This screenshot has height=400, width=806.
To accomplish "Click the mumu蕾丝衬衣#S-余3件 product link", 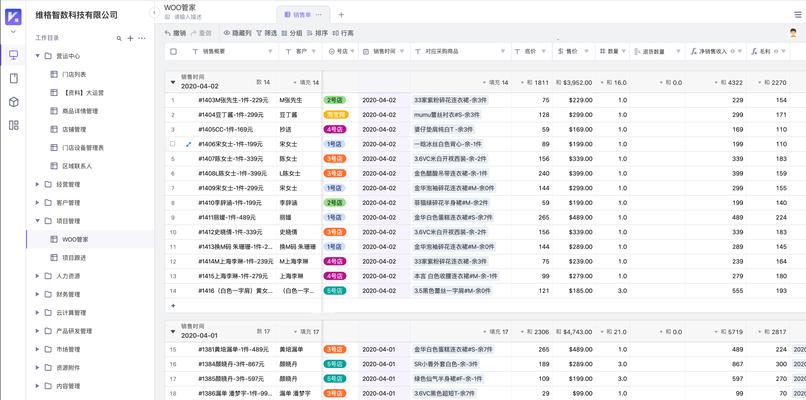I will click(x=447, y=115).
